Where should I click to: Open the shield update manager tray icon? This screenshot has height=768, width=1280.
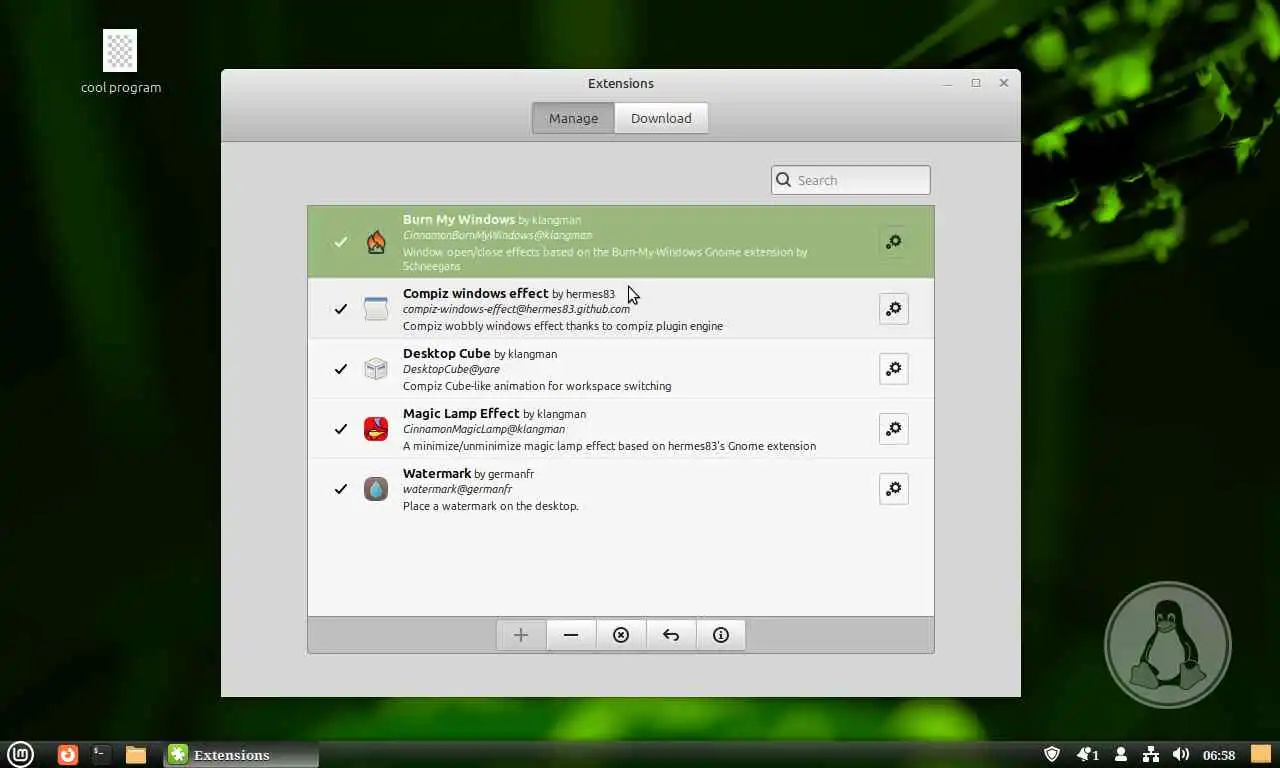[1052, 755]
